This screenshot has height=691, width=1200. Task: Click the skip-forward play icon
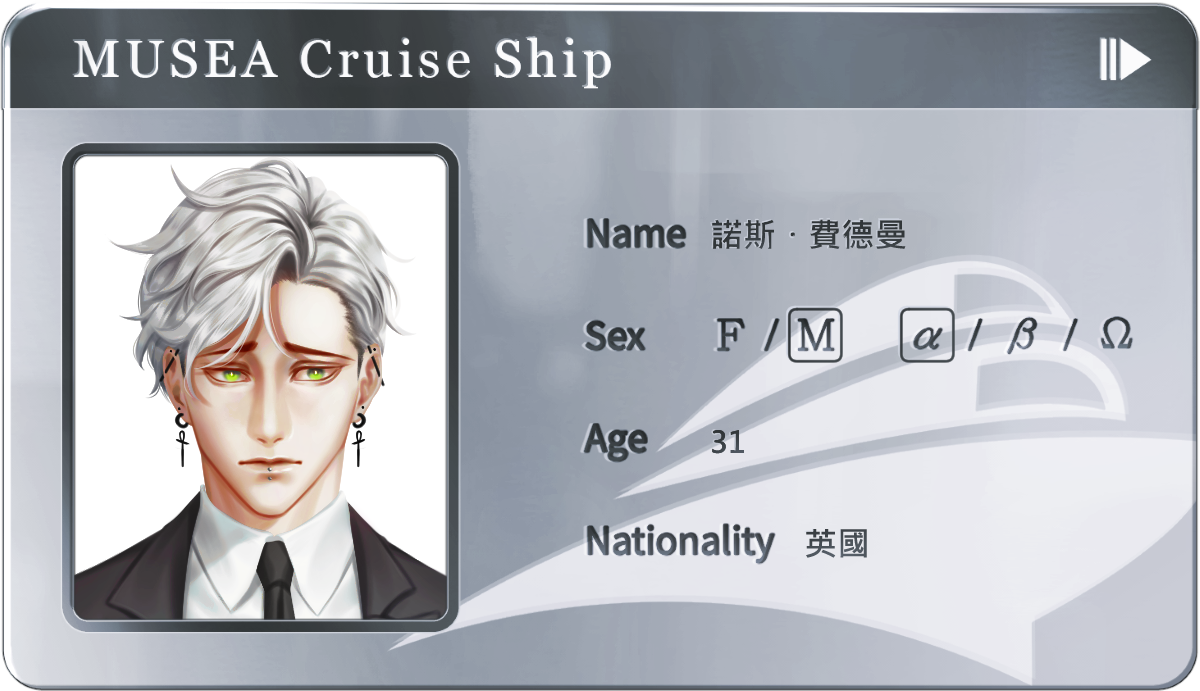pyautogui.click(x=1125, y=60)
